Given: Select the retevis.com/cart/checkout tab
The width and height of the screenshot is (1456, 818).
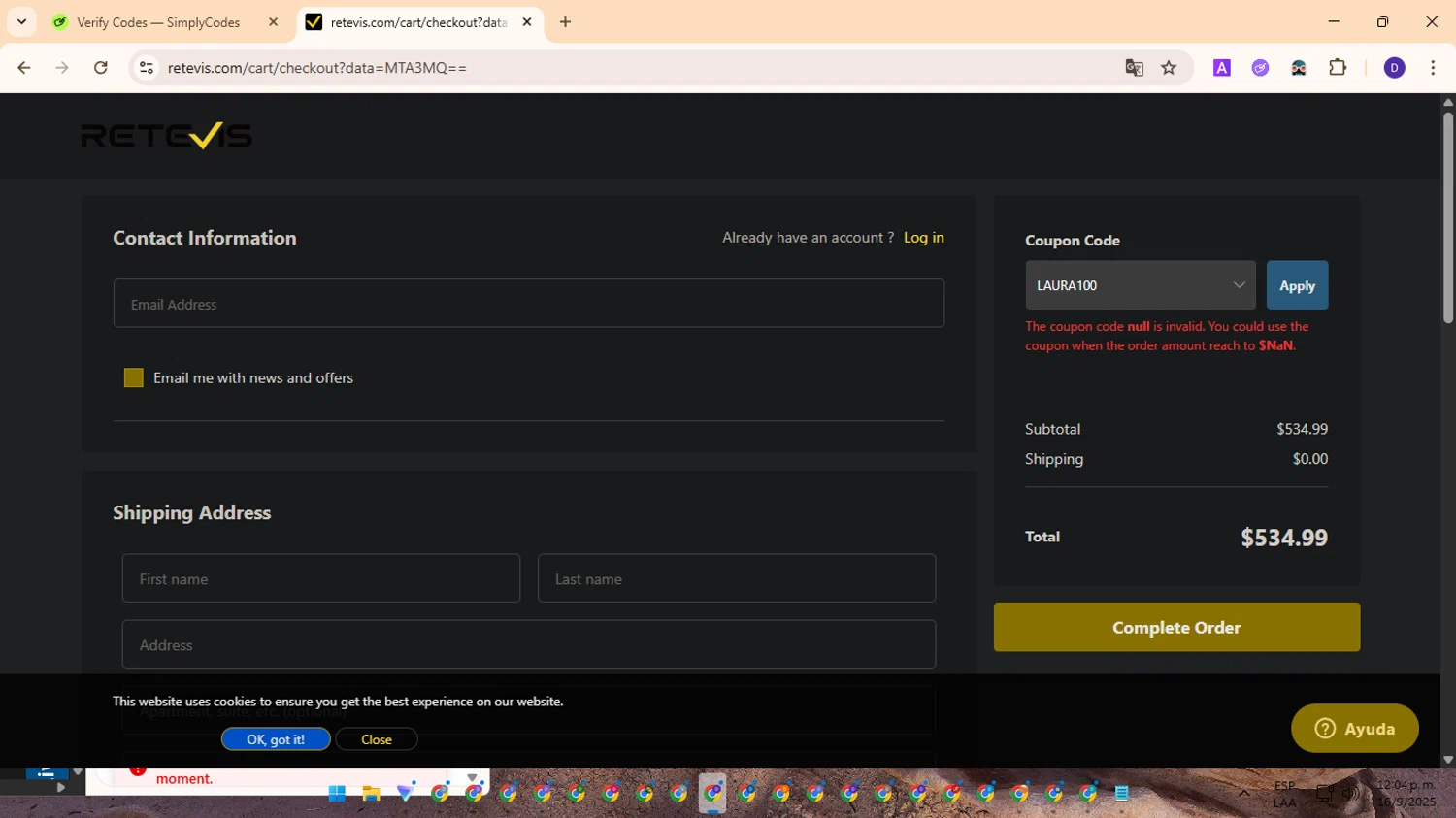Looking at the screenshot, I should [417, 22].
